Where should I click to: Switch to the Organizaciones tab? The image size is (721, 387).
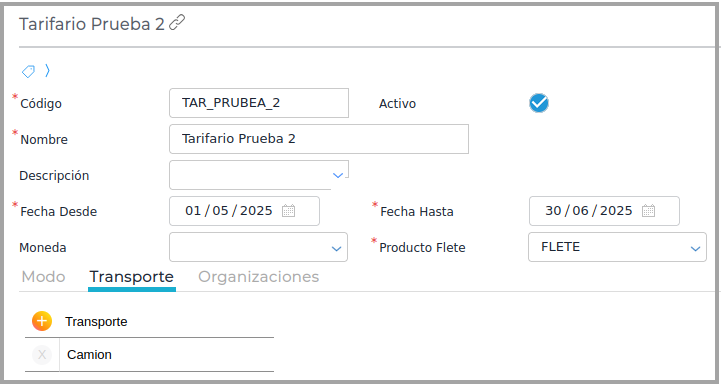click(258, 277)
